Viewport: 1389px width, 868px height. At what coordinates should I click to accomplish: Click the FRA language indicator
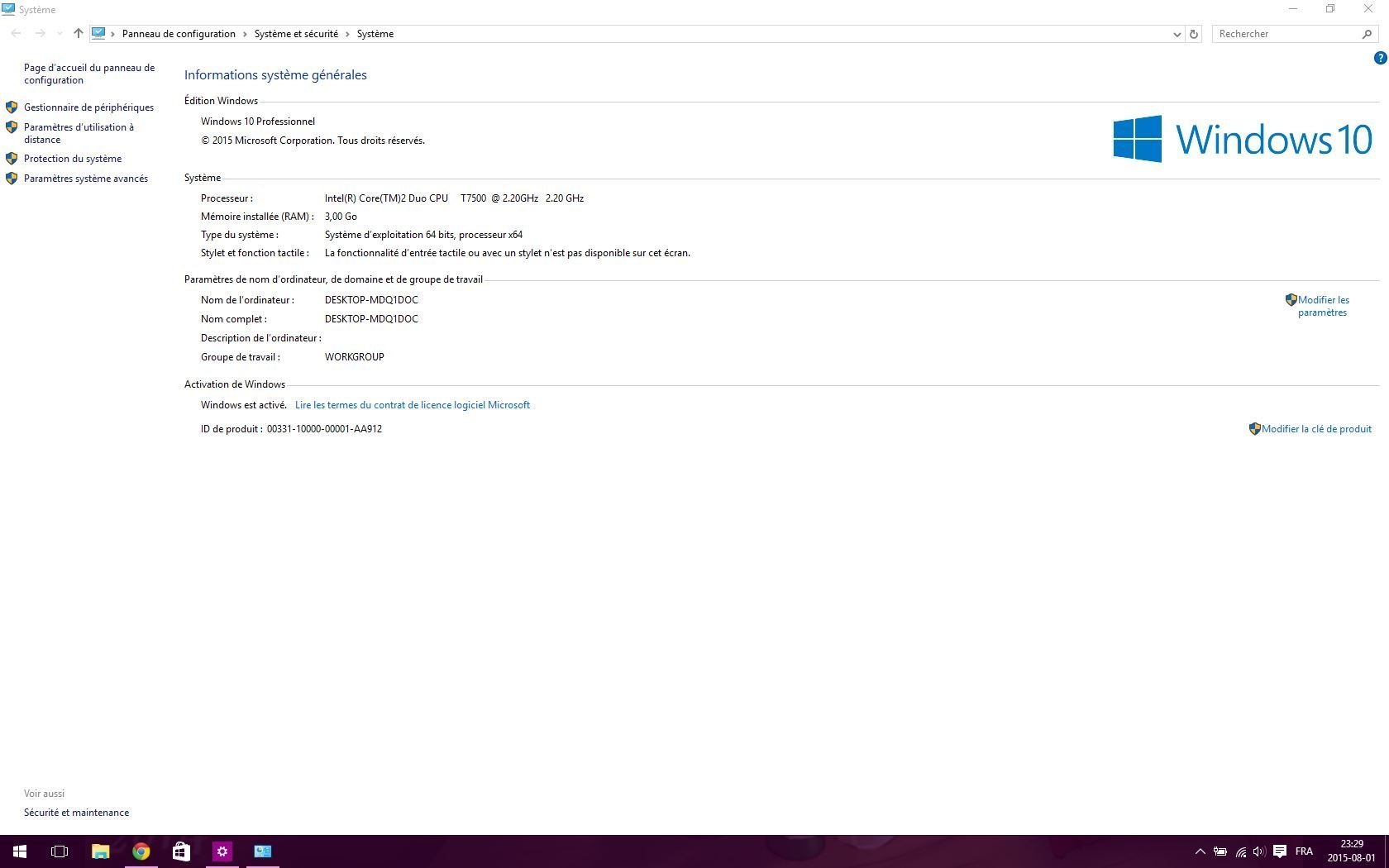pyautogui.click(x=1304, y=851)
